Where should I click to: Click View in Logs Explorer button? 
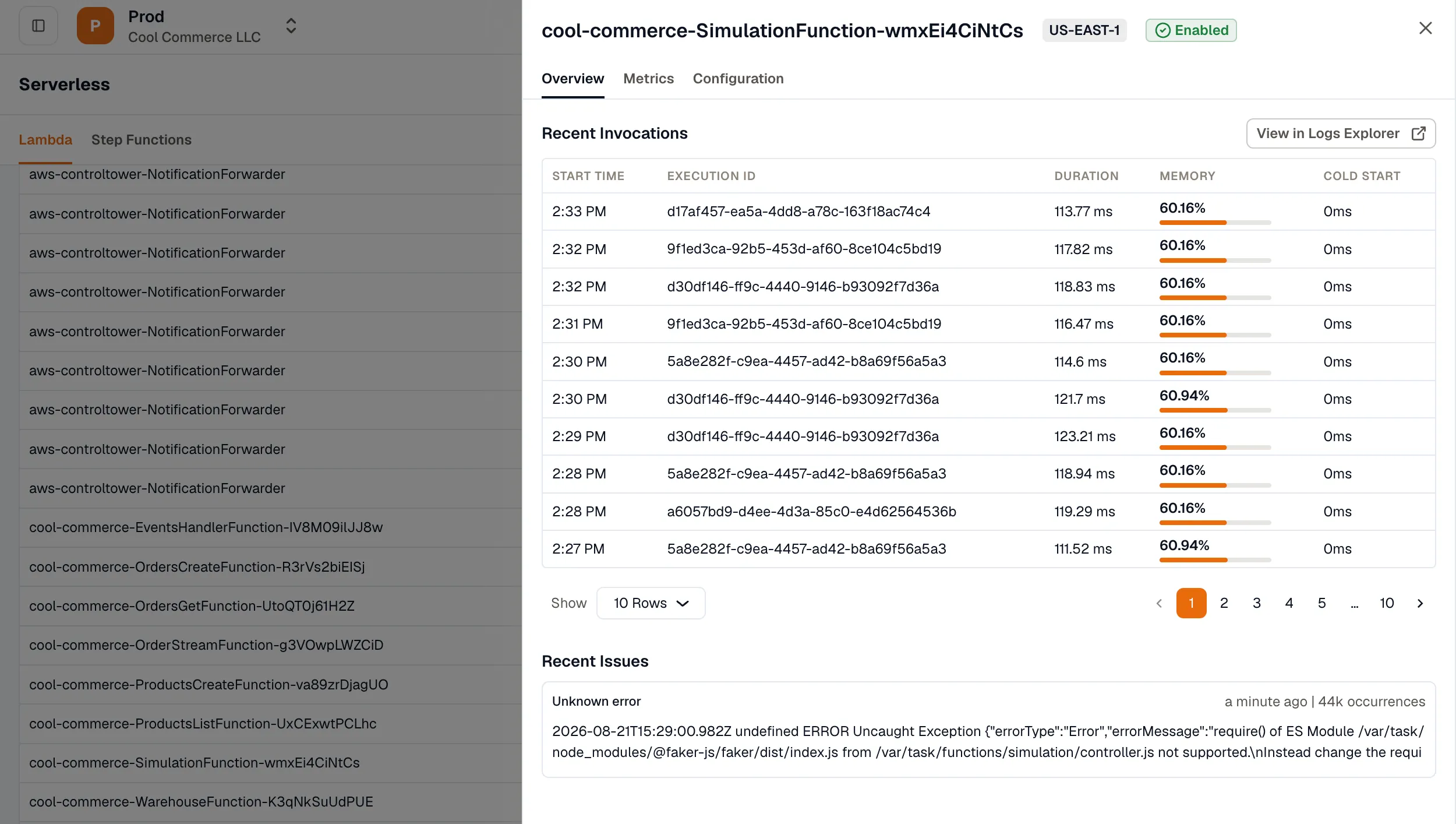(1341, 133)
